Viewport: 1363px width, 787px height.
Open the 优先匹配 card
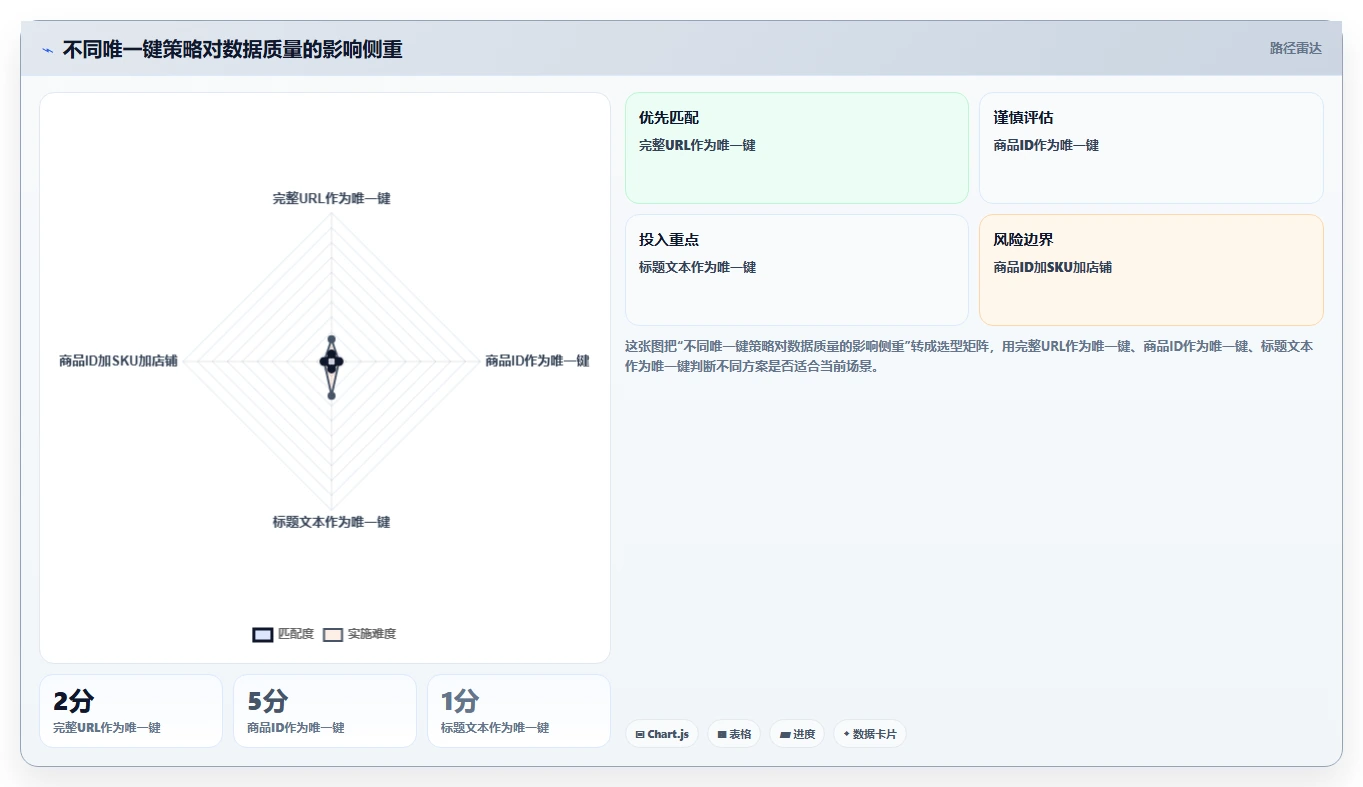pyautogui.click(x=797, y=148)
